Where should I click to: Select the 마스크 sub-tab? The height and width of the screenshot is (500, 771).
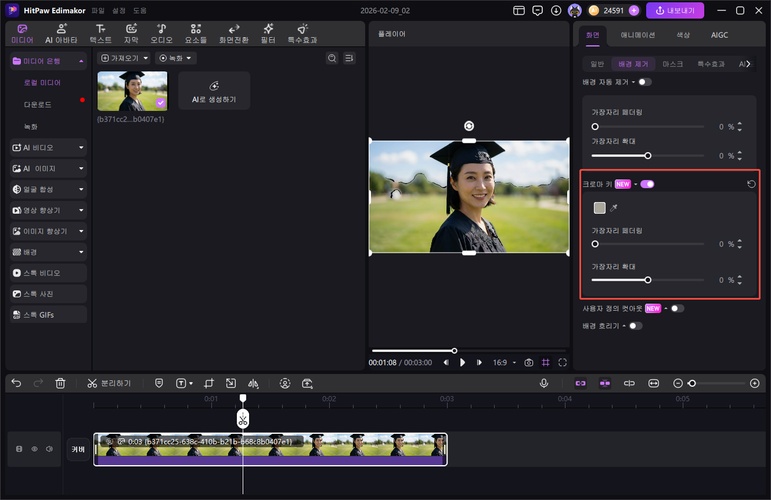pos(673,63)
